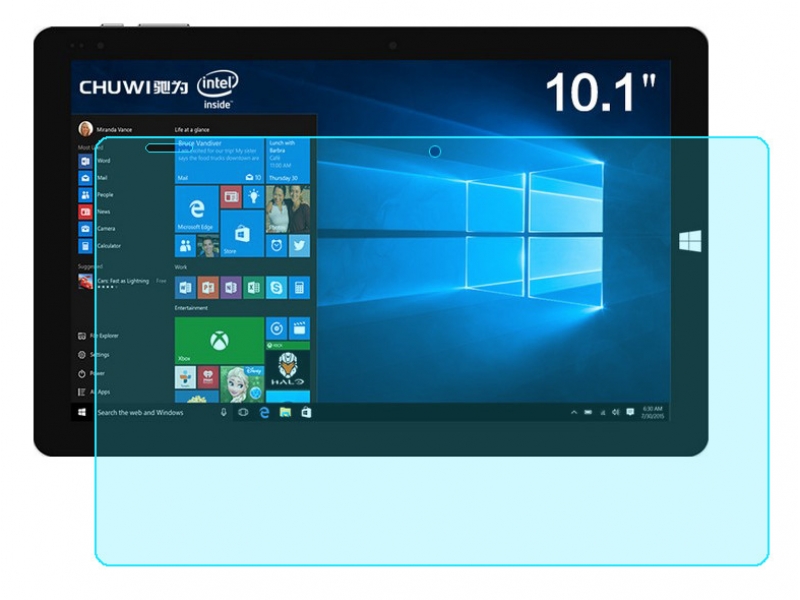Open News from the Most Used list
Viewport: 800px width, 600px height.
94,212
